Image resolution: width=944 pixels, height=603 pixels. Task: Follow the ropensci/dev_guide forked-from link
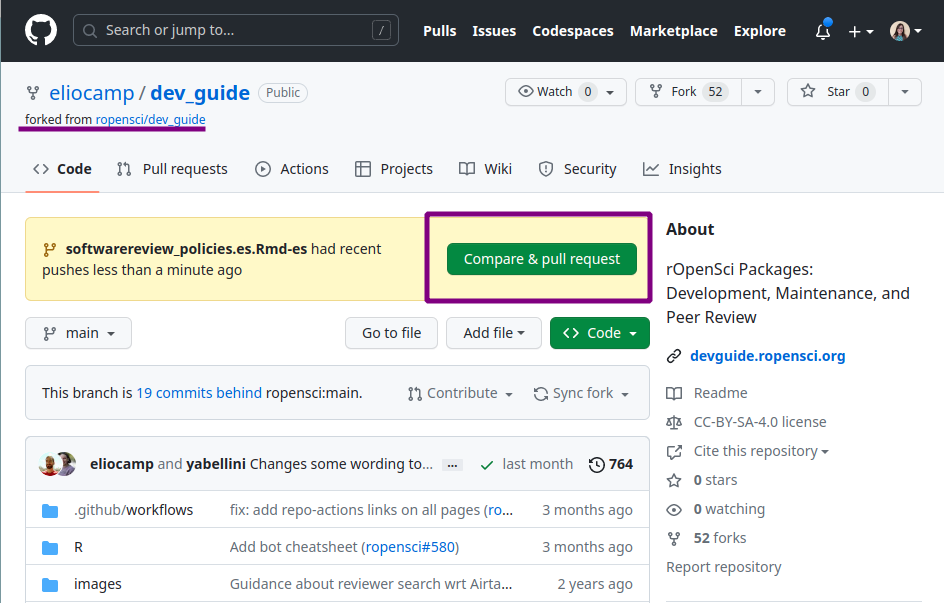click(151, 119)
